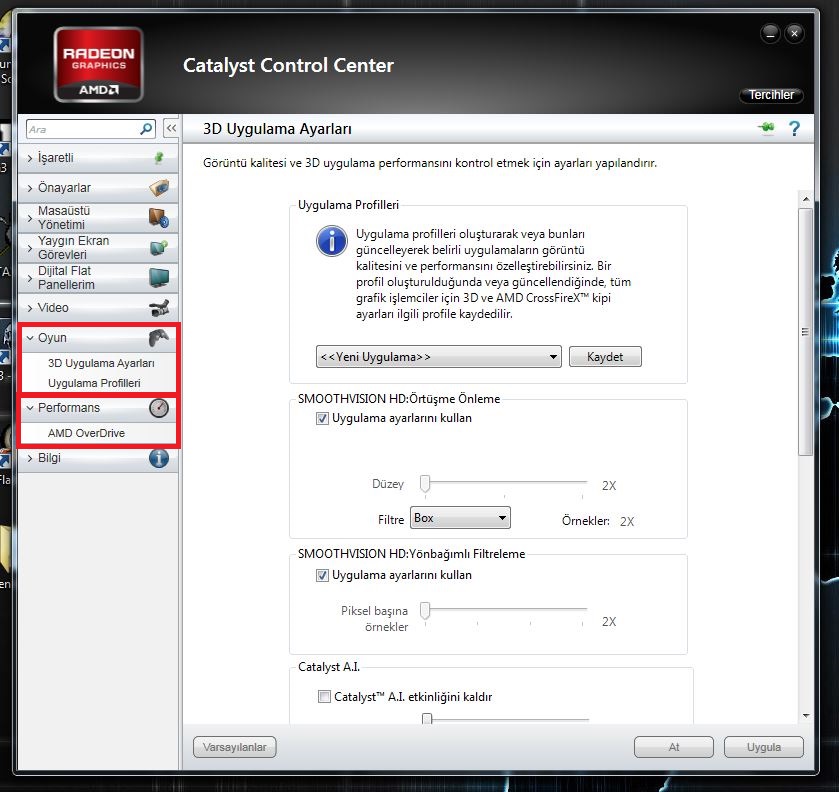Image resolution: width=839 pixels, height=792 pixels.
Task: Click the Video camera icon
Action: [x=159, y=308]
